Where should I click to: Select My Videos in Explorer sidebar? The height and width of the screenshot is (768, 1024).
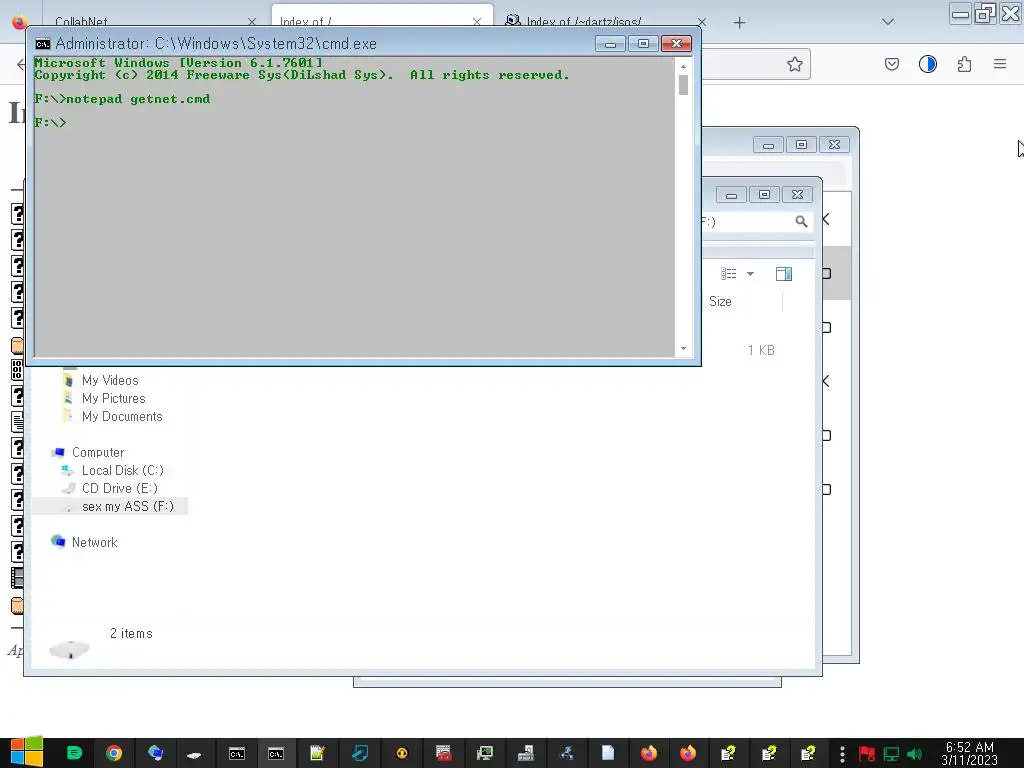click(110, 380)
